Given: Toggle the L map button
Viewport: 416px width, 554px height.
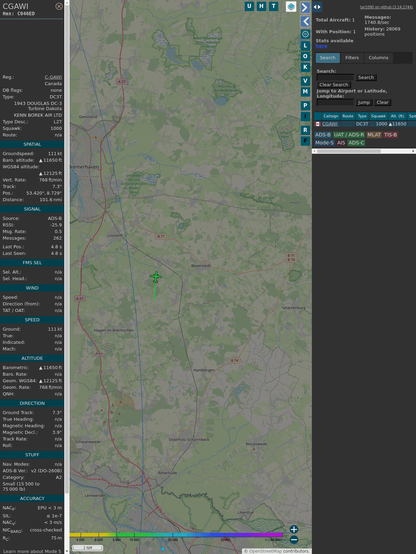Looking at the screenshot, I should click(305, 45).
